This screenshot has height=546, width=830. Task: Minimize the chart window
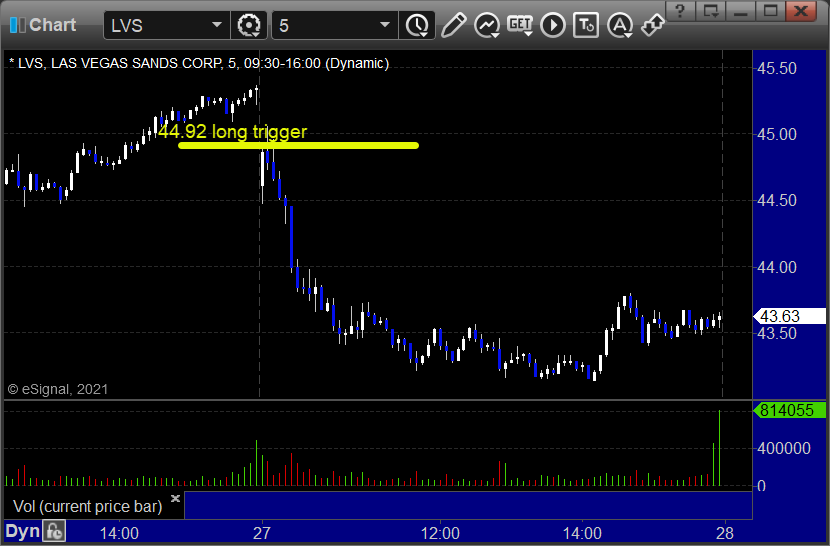pos(741,11)
